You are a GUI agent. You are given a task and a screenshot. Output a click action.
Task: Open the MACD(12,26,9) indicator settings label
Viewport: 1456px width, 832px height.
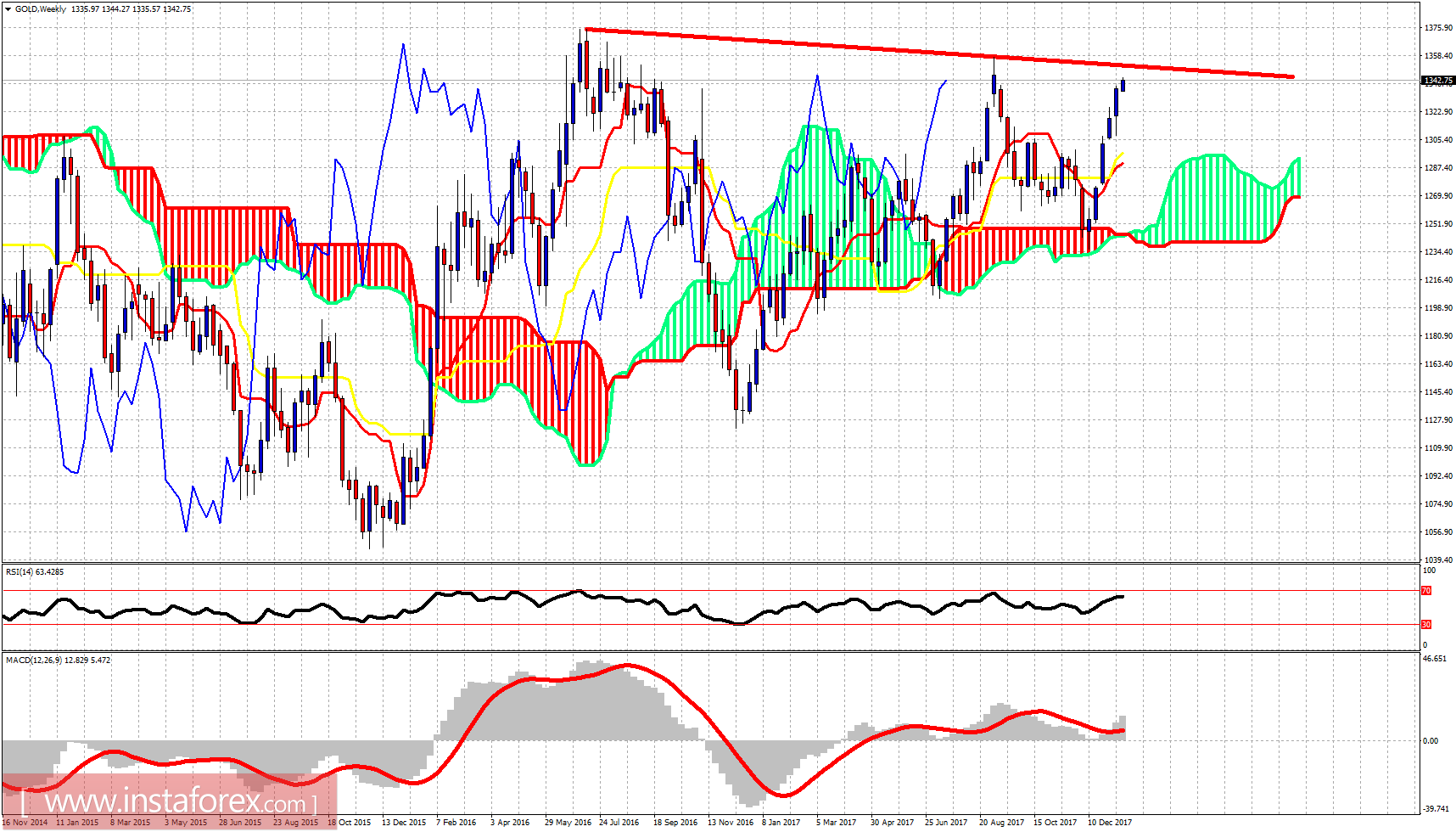[x=38, y=659]
